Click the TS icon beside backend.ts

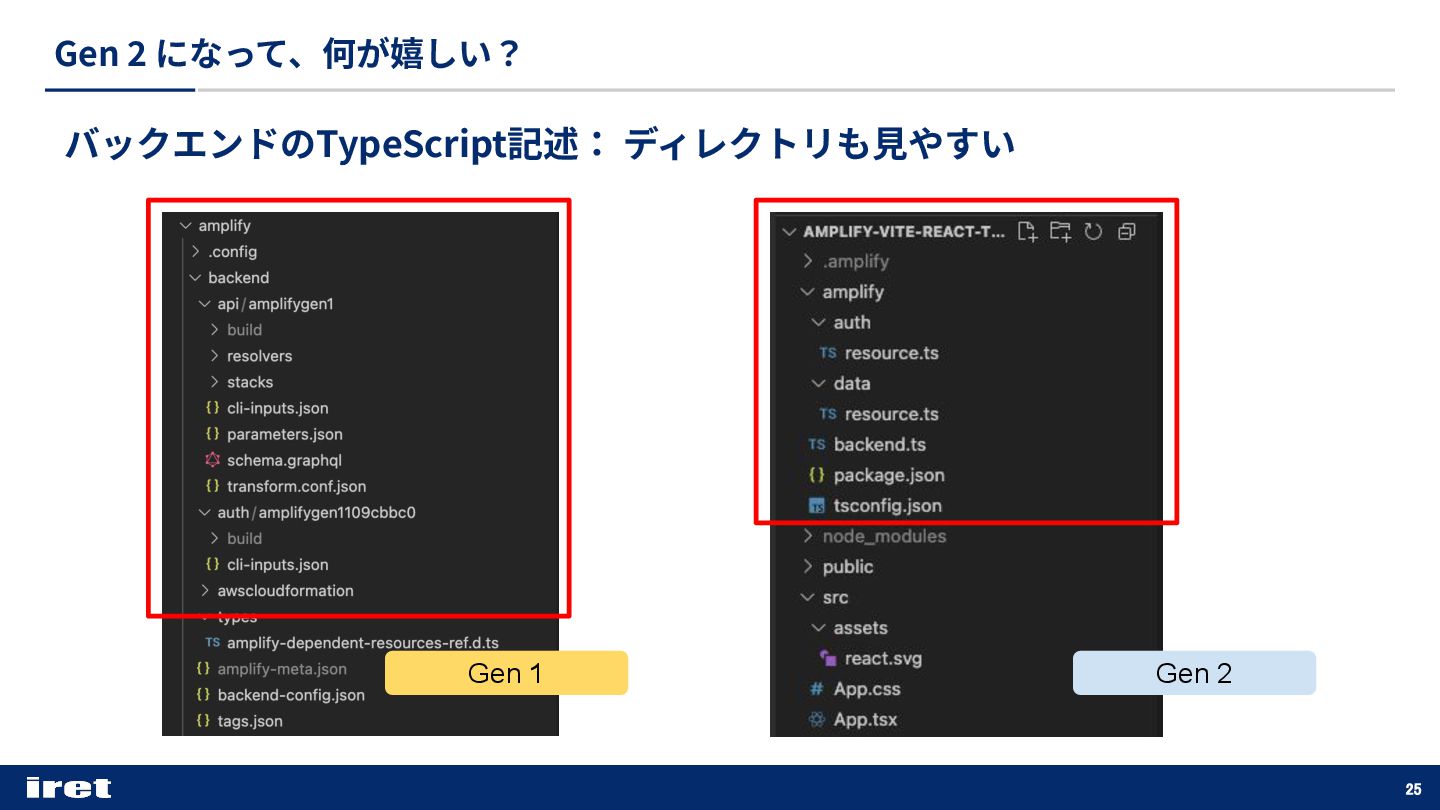pos(817,445)
